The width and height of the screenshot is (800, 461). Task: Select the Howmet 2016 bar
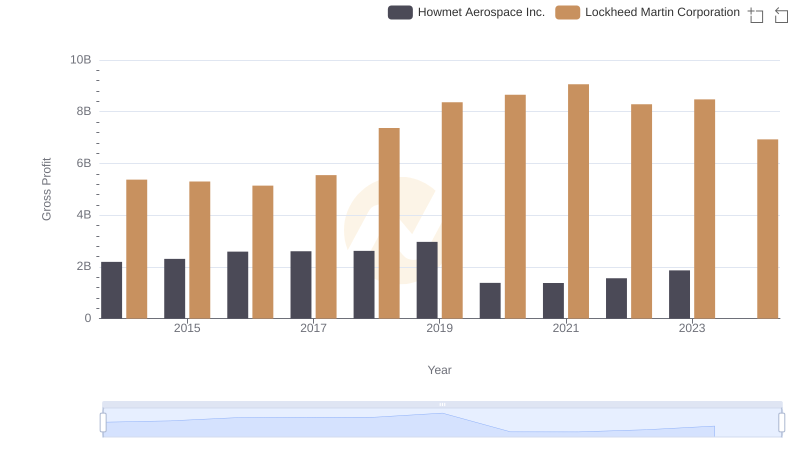tap(238, 285)
